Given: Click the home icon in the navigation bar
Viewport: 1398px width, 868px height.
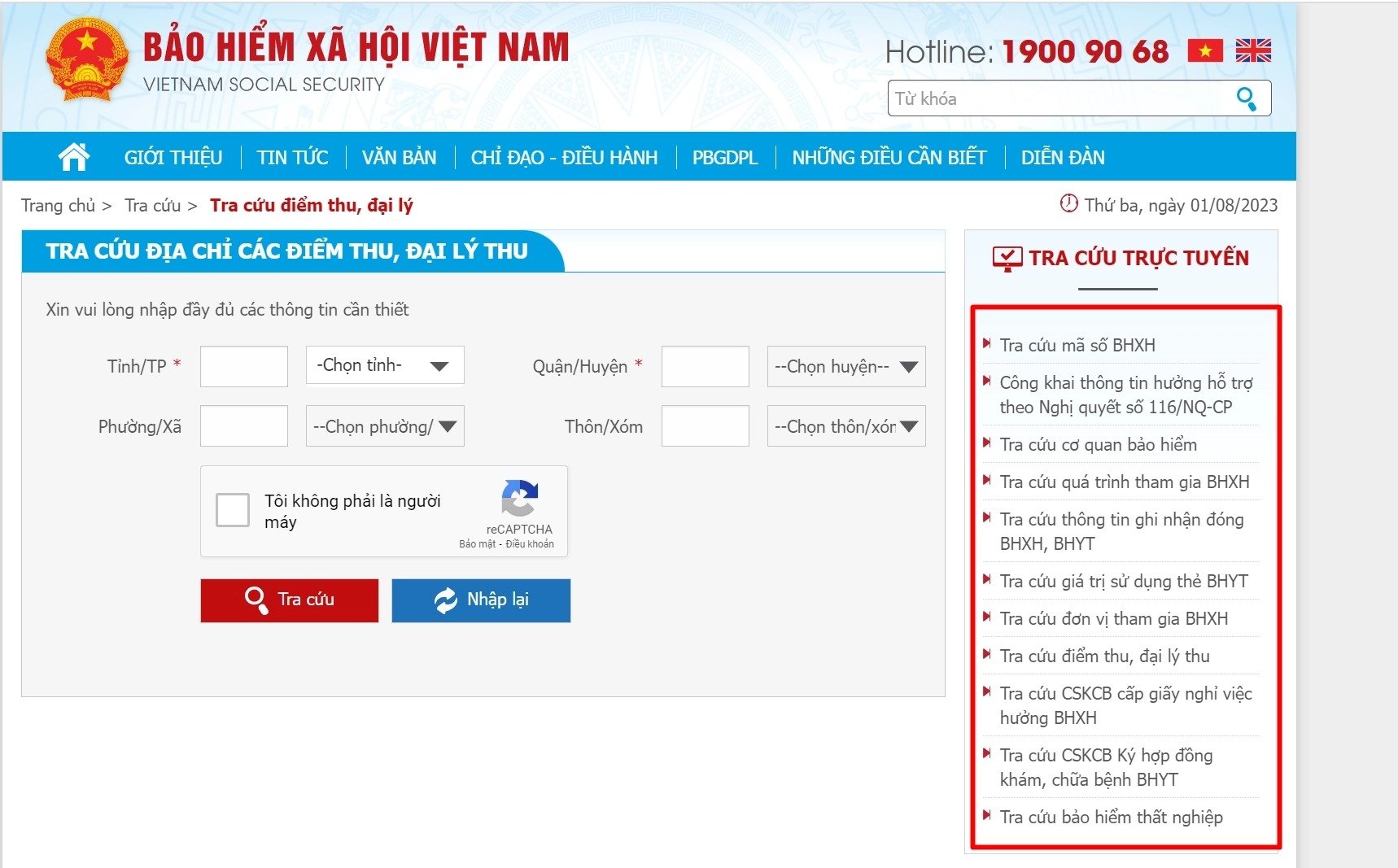Looking at the screenshot, I should [74, 156].
